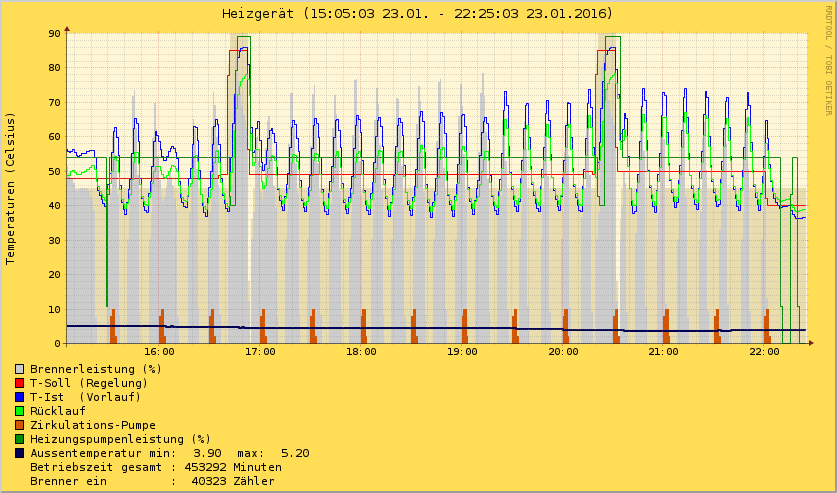Click the 17:00 time axis label
Screen dimensions: 837x493
coord(260,352)
